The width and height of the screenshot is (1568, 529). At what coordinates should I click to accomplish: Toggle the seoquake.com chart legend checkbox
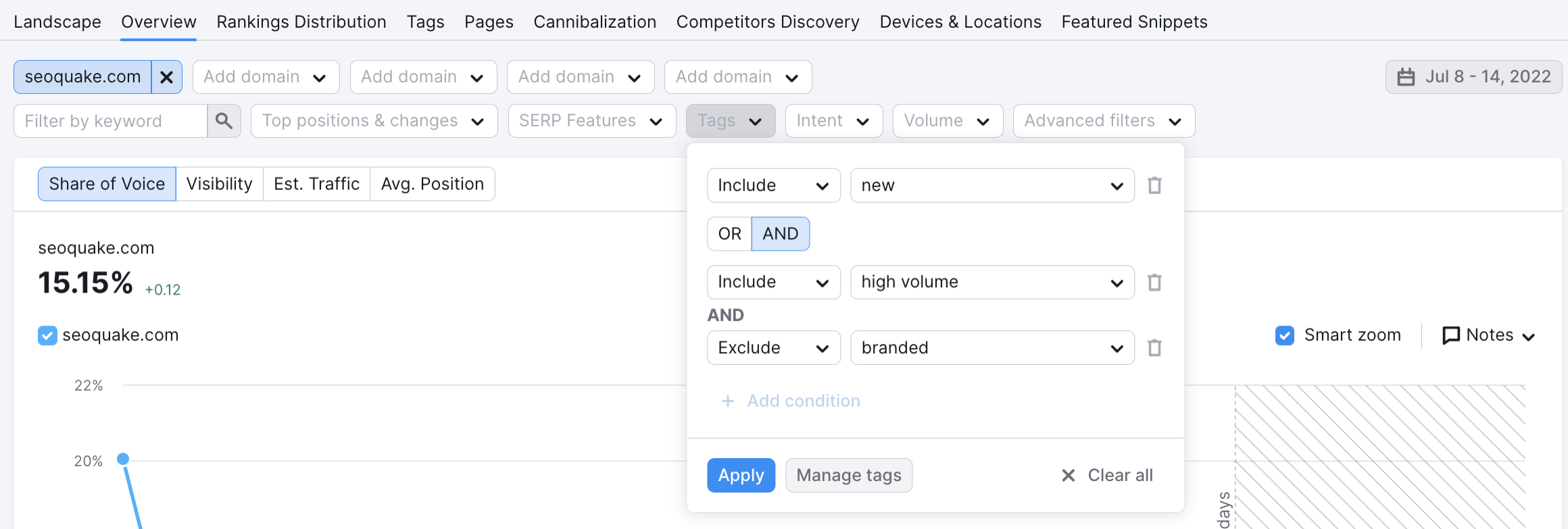click(x=47, y=335)
